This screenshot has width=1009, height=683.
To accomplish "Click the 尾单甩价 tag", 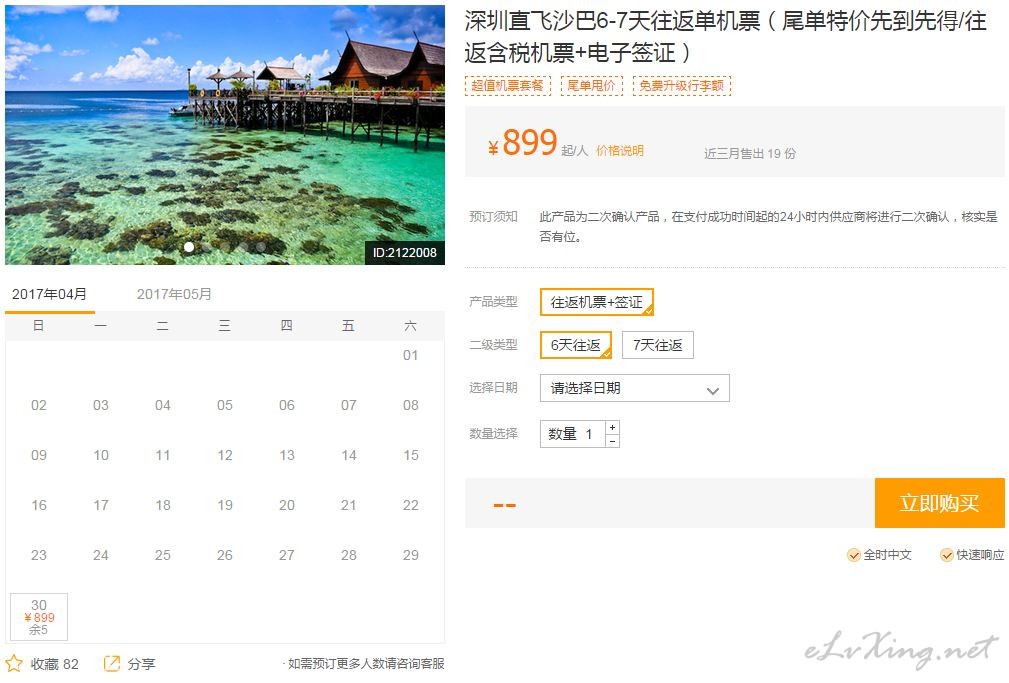I will click(x=591, y=86).
